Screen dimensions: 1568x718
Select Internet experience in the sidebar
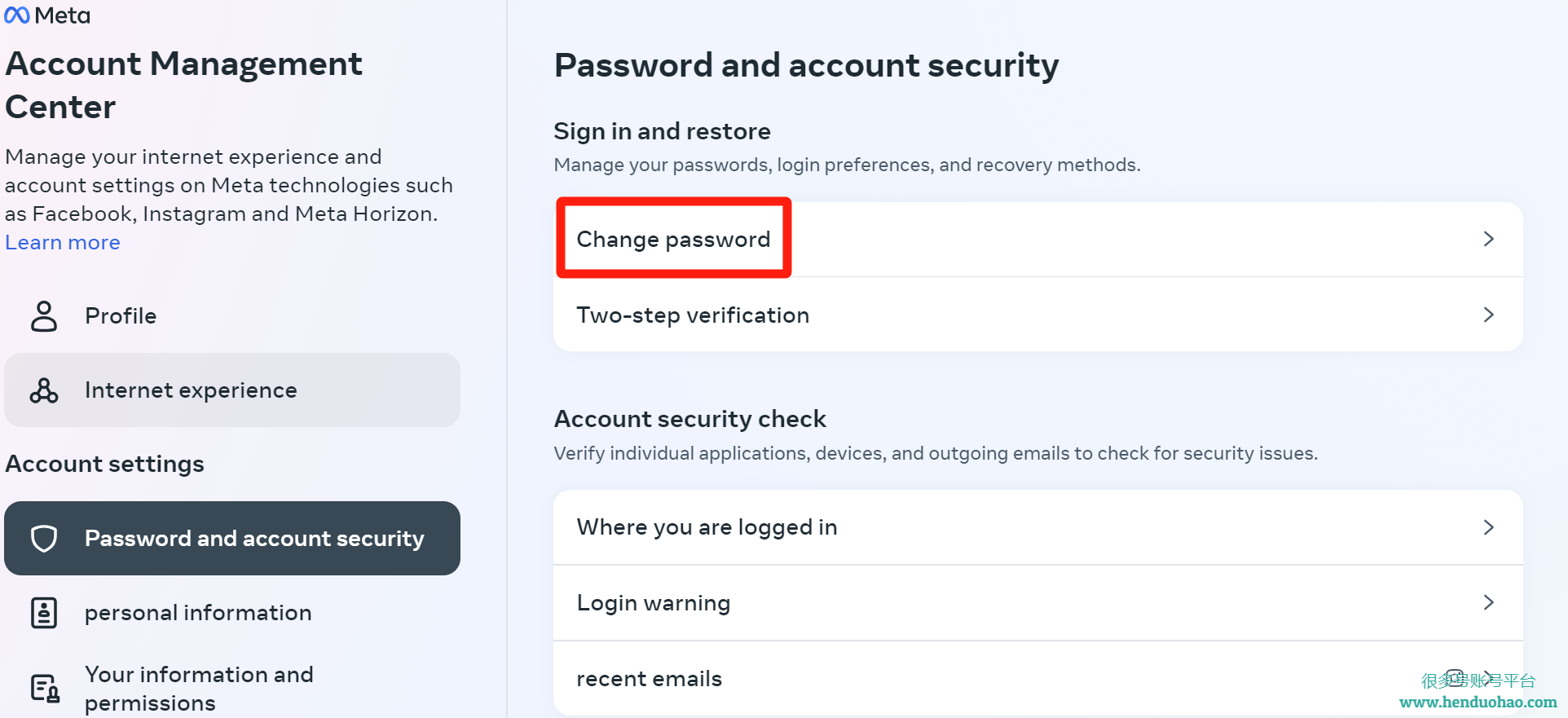point(232,390)
